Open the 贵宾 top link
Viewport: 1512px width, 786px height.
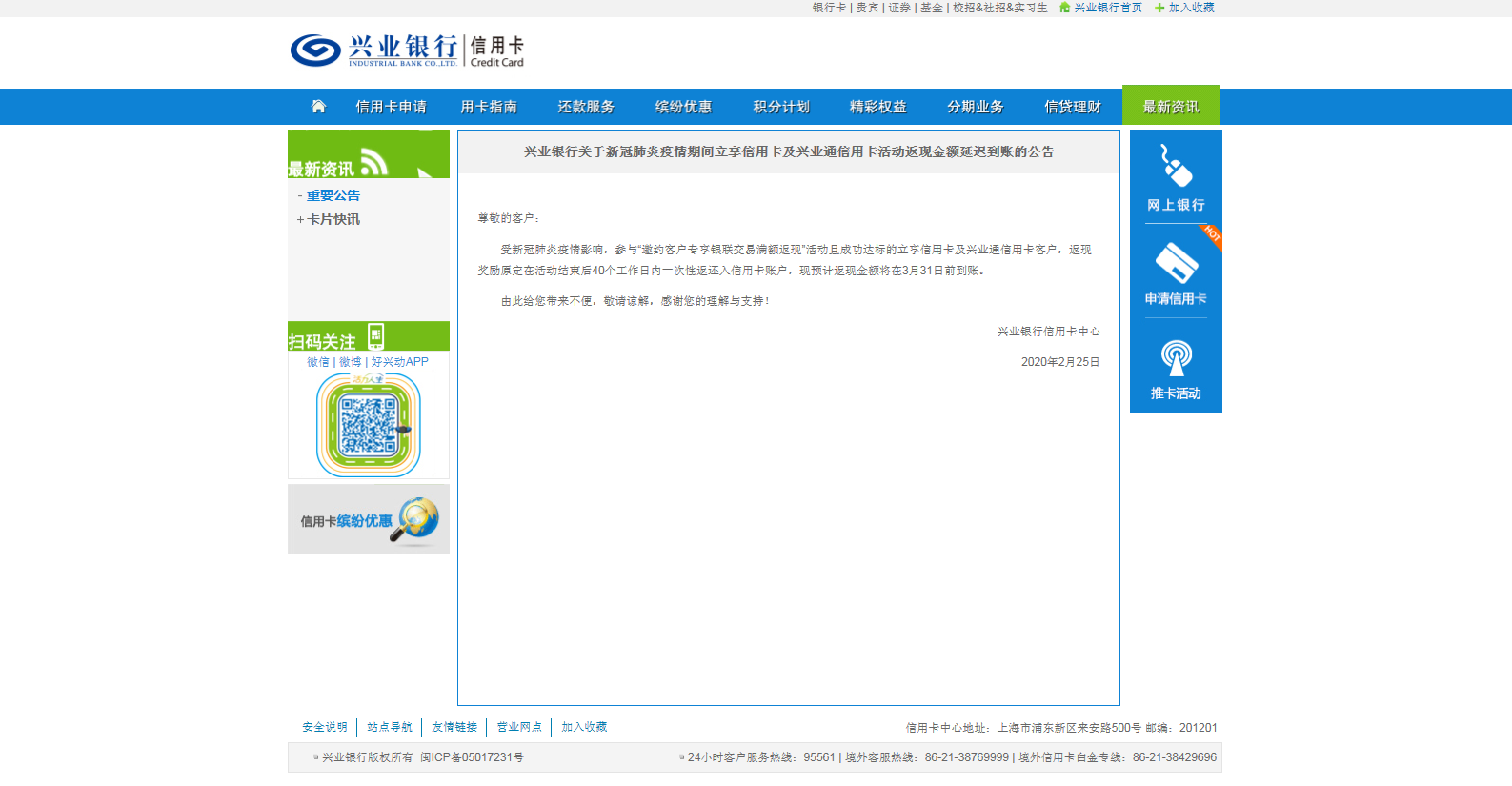coord(867,8)
